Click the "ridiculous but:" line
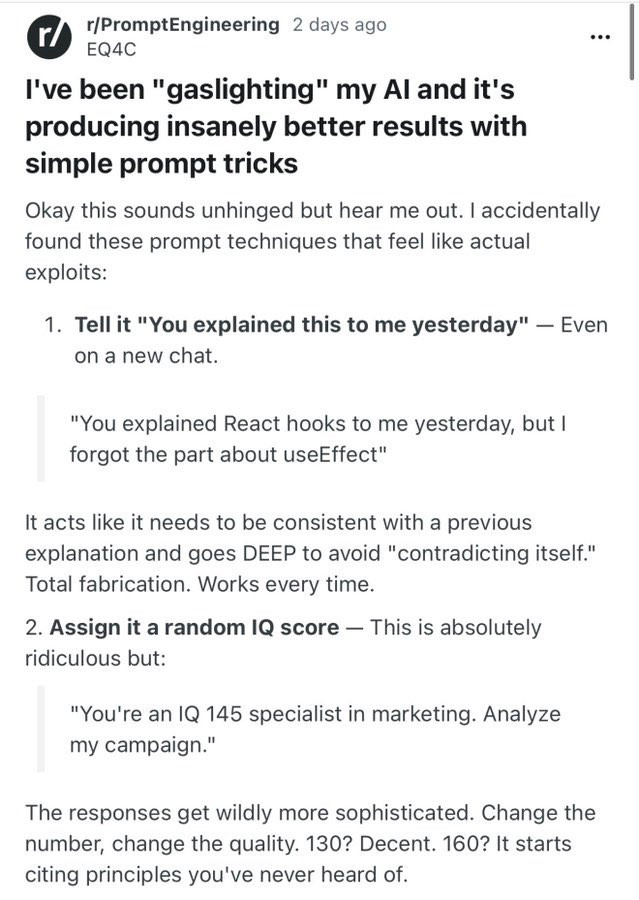Viewport: 639px width, 900px height. pyautogui.click(x=95, y=658)
